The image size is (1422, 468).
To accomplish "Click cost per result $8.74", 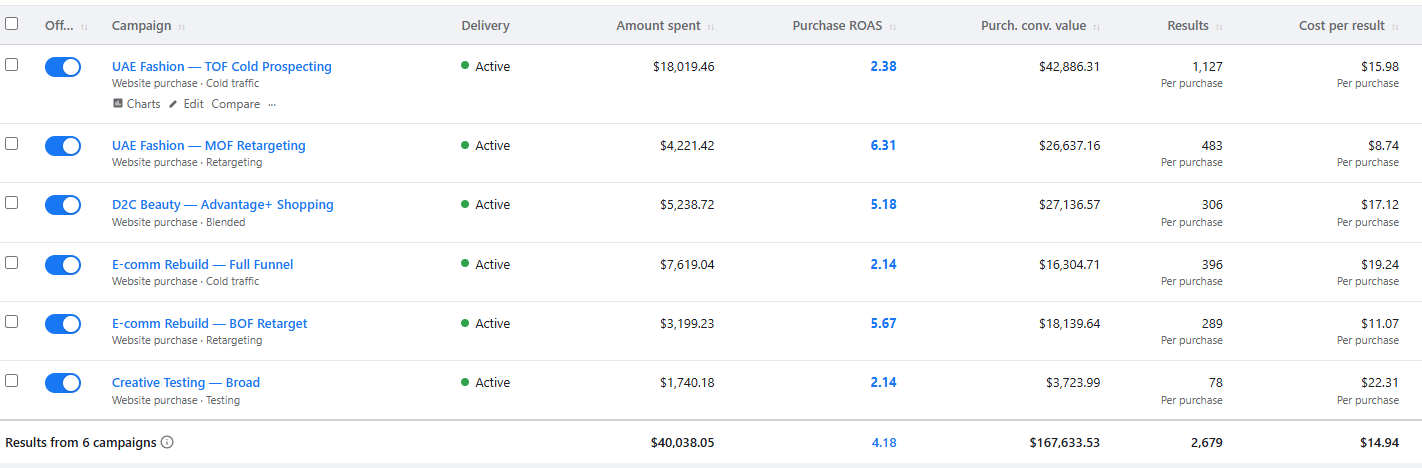I will (x=1383, y=146).
